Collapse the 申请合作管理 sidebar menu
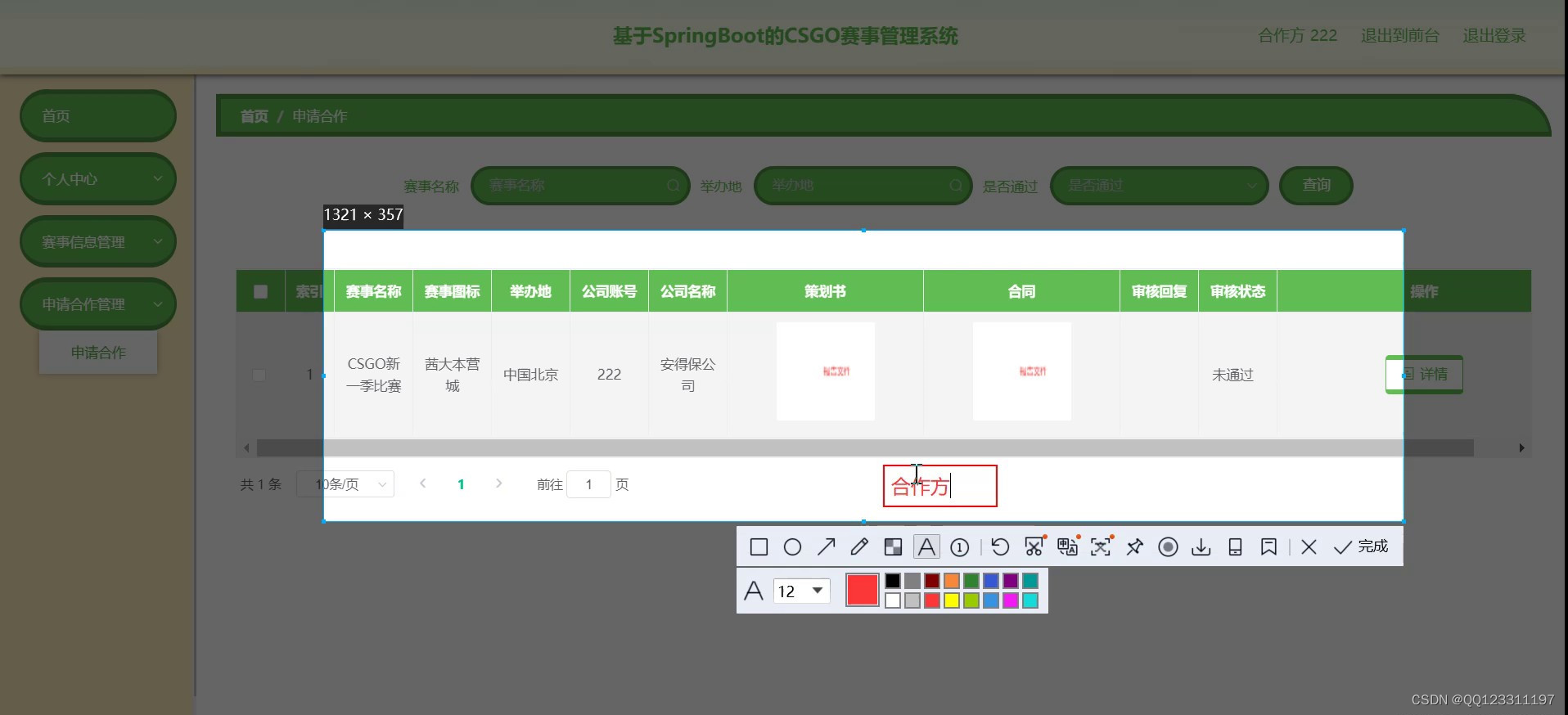 click(x=97, y=304)
